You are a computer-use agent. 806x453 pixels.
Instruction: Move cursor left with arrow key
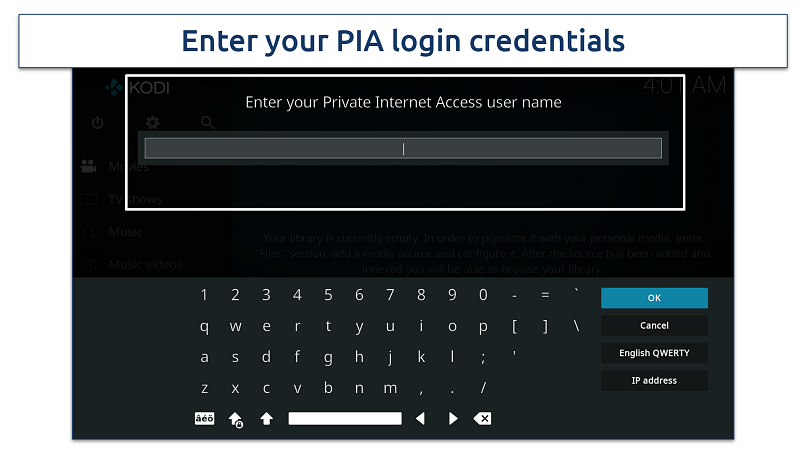pos(420,418)
